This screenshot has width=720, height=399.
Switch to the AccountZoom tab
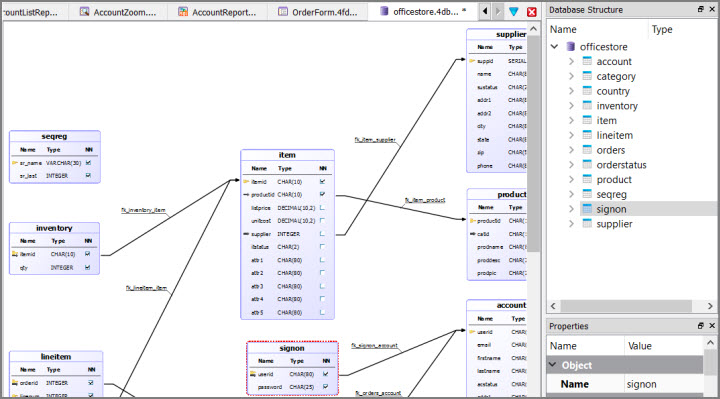[118, 12]
